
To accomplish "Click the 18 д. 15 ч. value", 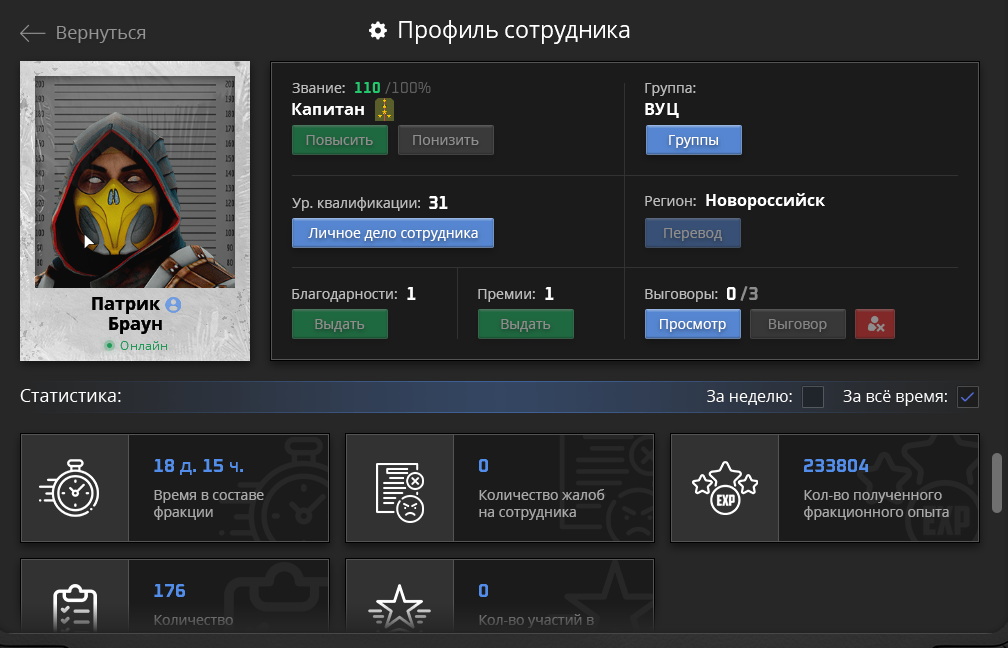I will click(x=199, y=465).
